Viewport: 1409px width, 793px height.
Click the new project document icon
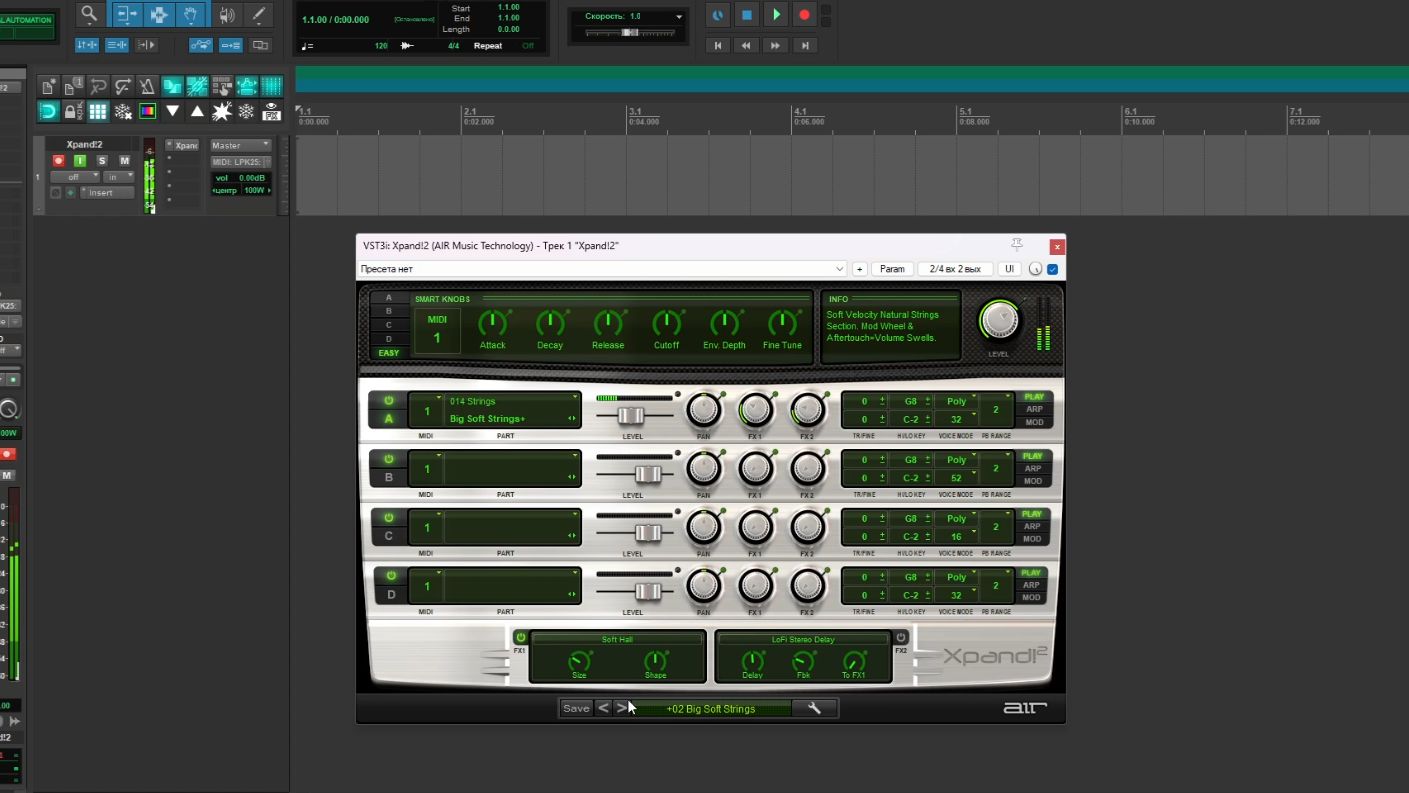(48, 87)
